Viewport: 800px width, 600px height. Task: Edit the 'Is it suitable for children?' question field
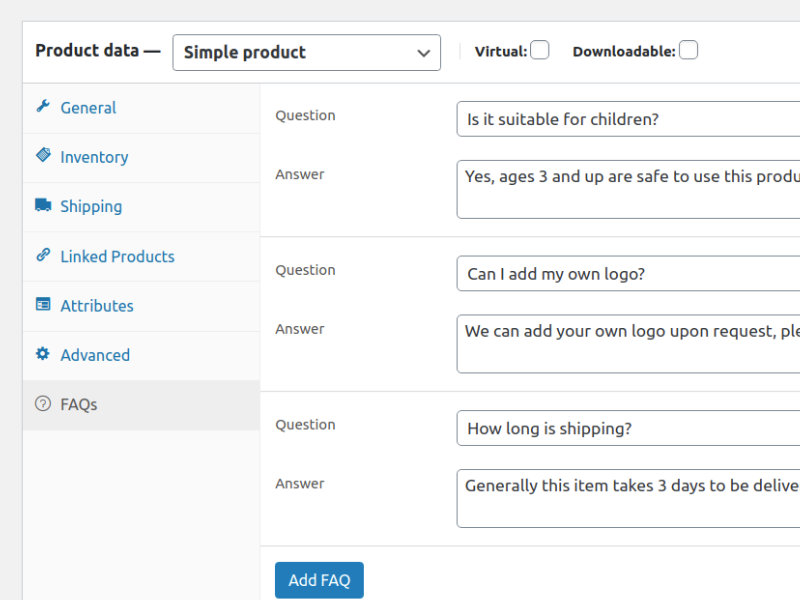(x=628, y=119)
